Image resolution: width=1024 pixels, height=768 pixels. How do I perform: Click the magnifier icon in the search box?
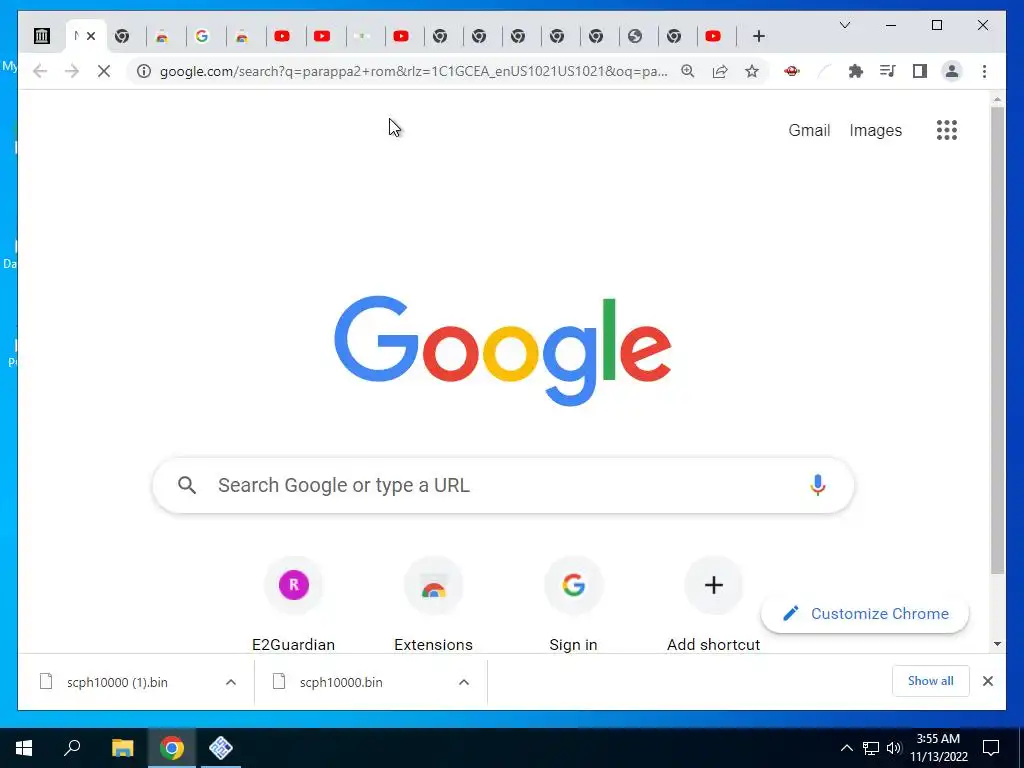(187, 485)
